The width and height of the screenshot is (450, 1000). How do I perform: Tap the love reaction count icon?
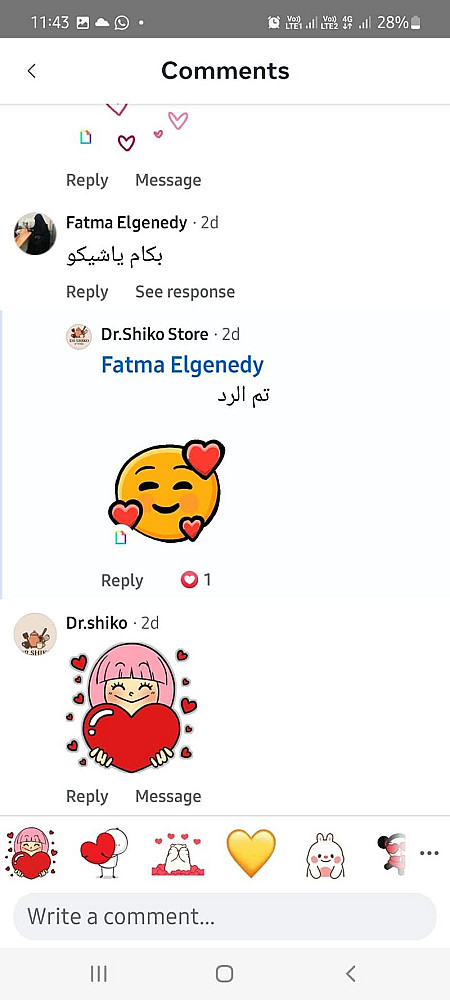point(189,580)
